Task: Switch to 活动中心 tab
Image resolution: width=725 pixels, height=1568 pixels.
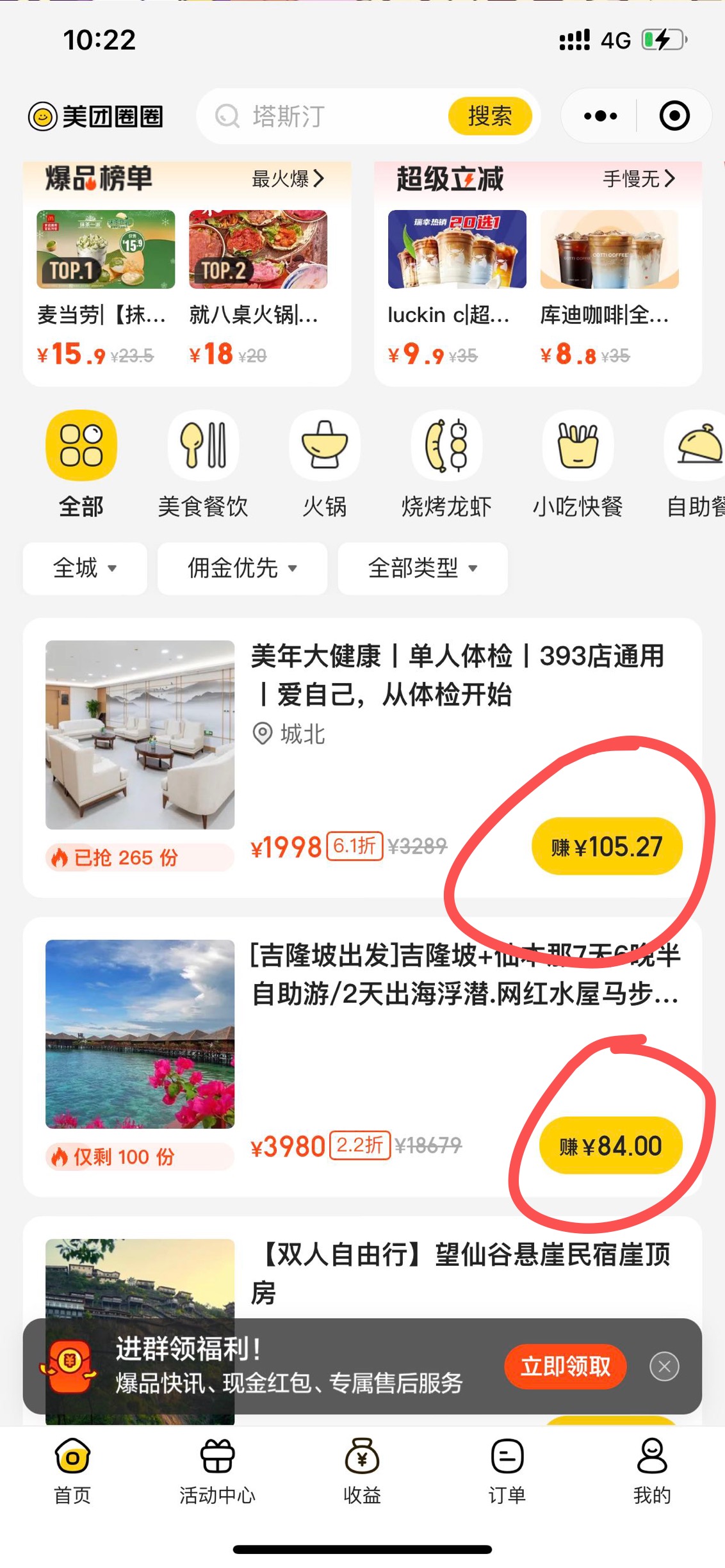Action: 217,1471
